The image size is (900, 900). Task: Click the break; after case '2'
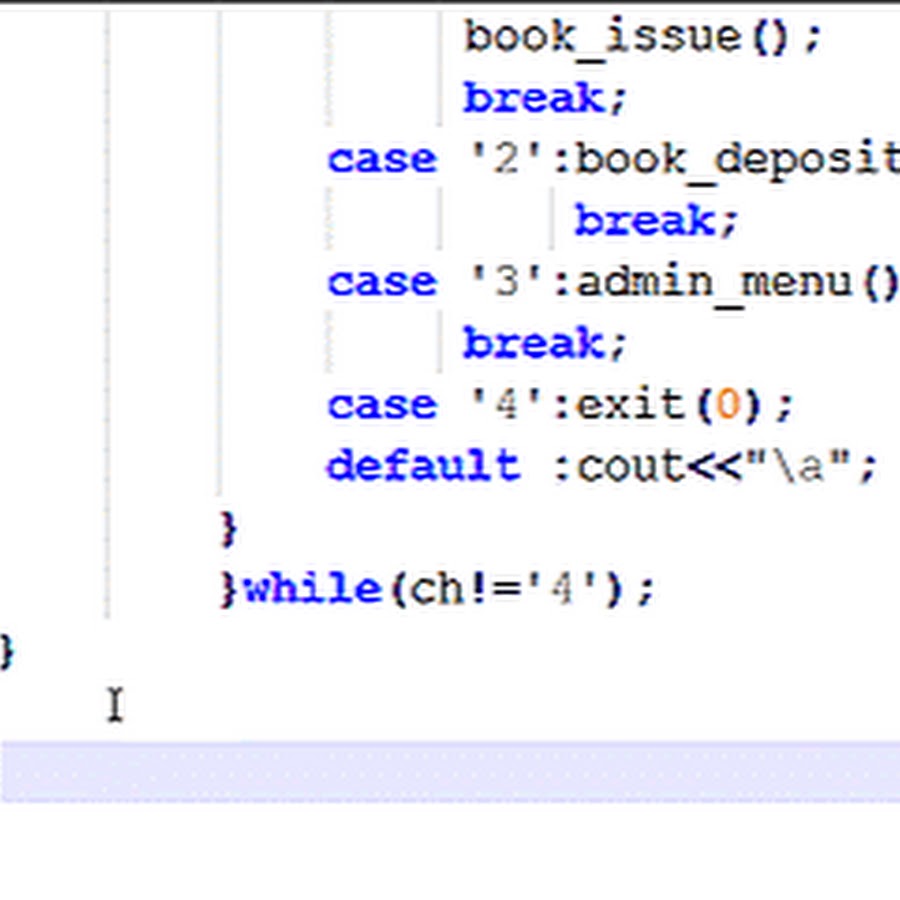[x=655, y=220]
